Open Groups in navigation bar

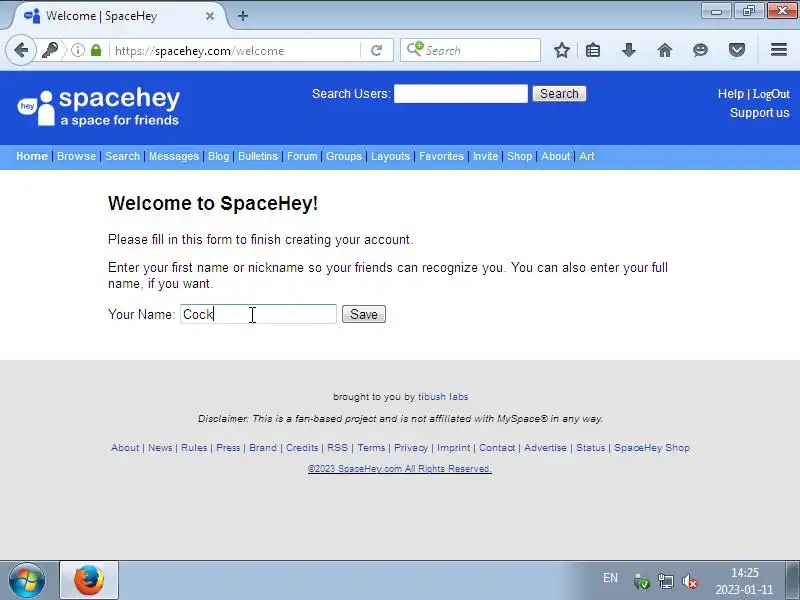pos(344,156)
